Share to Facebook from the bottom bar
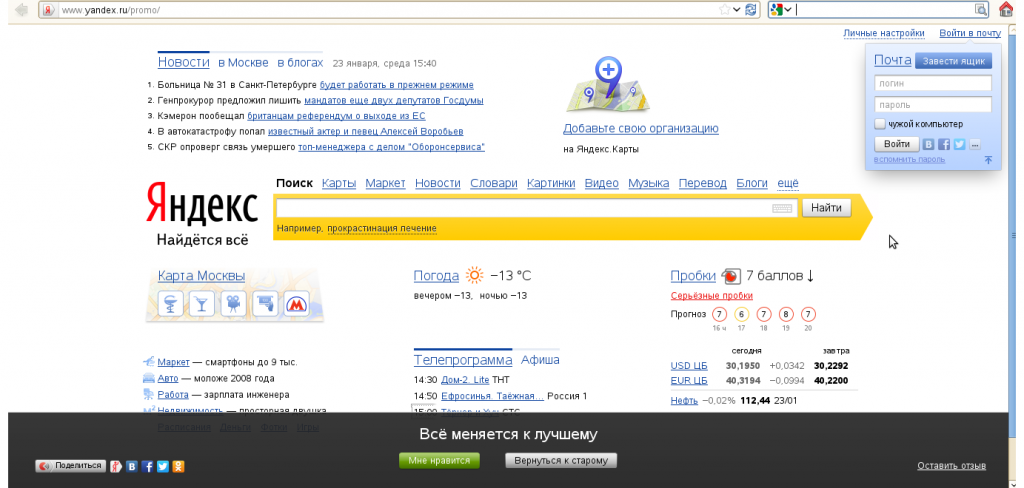 pos(148,466)
